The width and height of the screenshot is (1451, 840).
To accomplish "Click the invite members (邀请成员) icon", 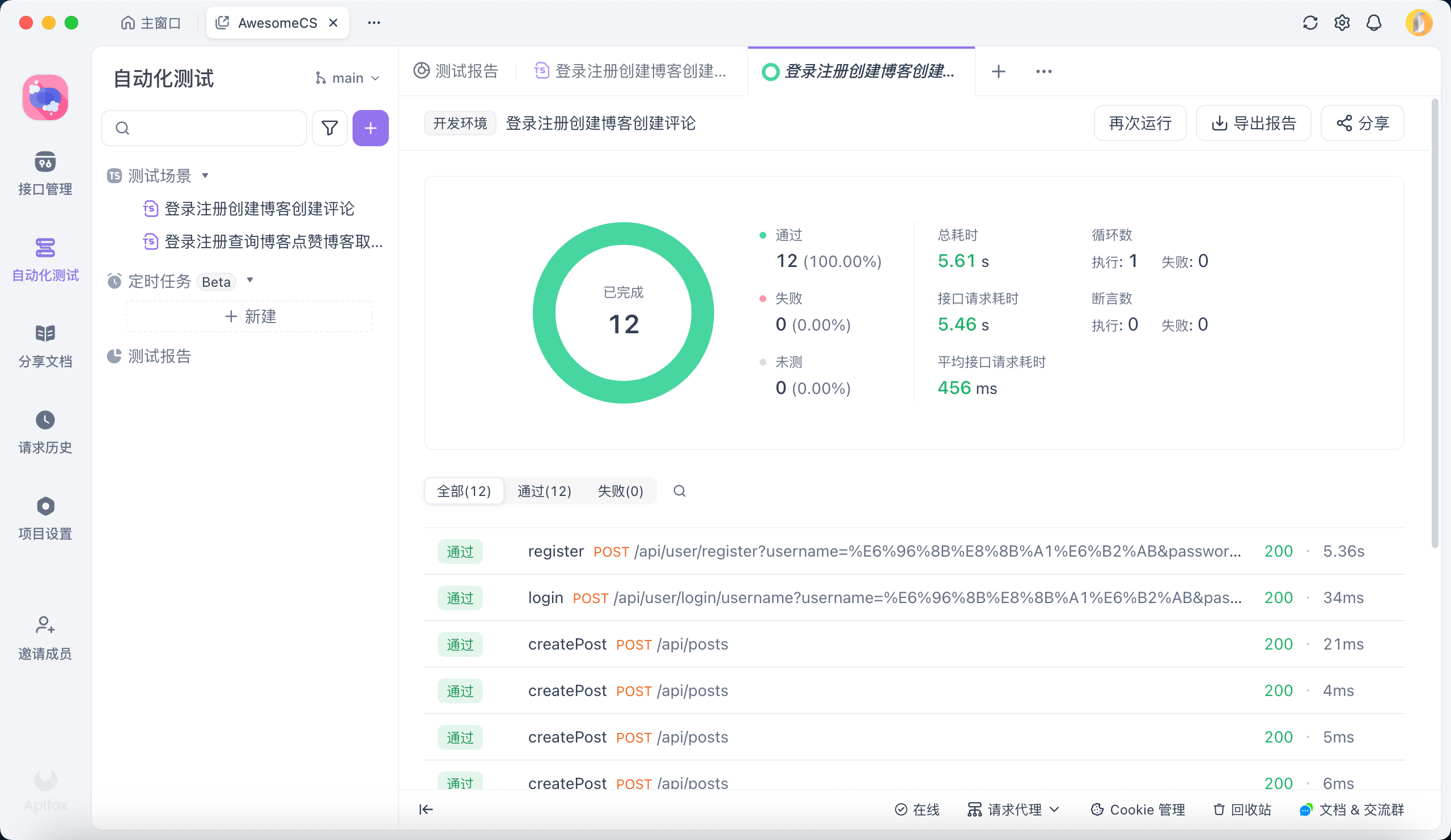I will (x=45, y=625).
